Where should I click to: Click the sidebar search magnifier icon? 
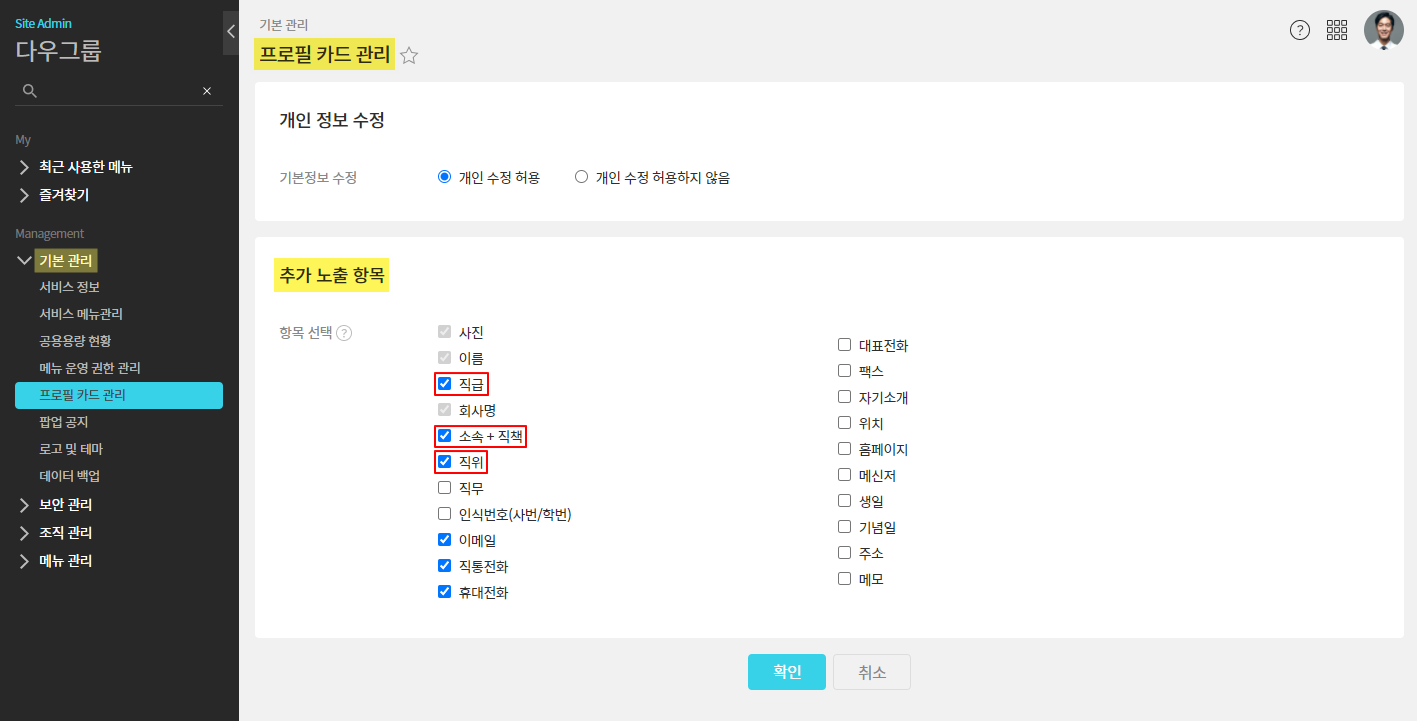[x=30, y=91]
